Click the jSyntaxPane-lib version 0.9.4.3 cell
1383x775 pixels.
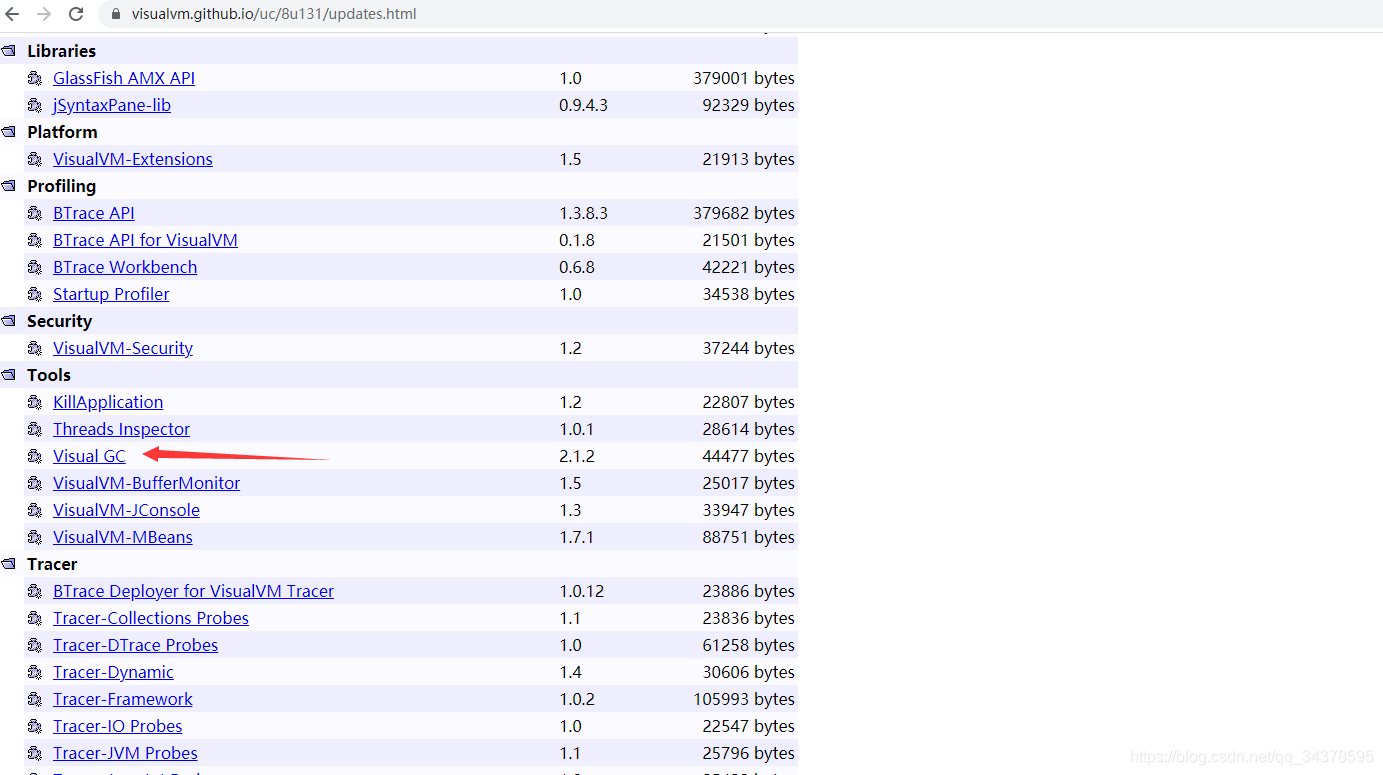coord(583,105)
